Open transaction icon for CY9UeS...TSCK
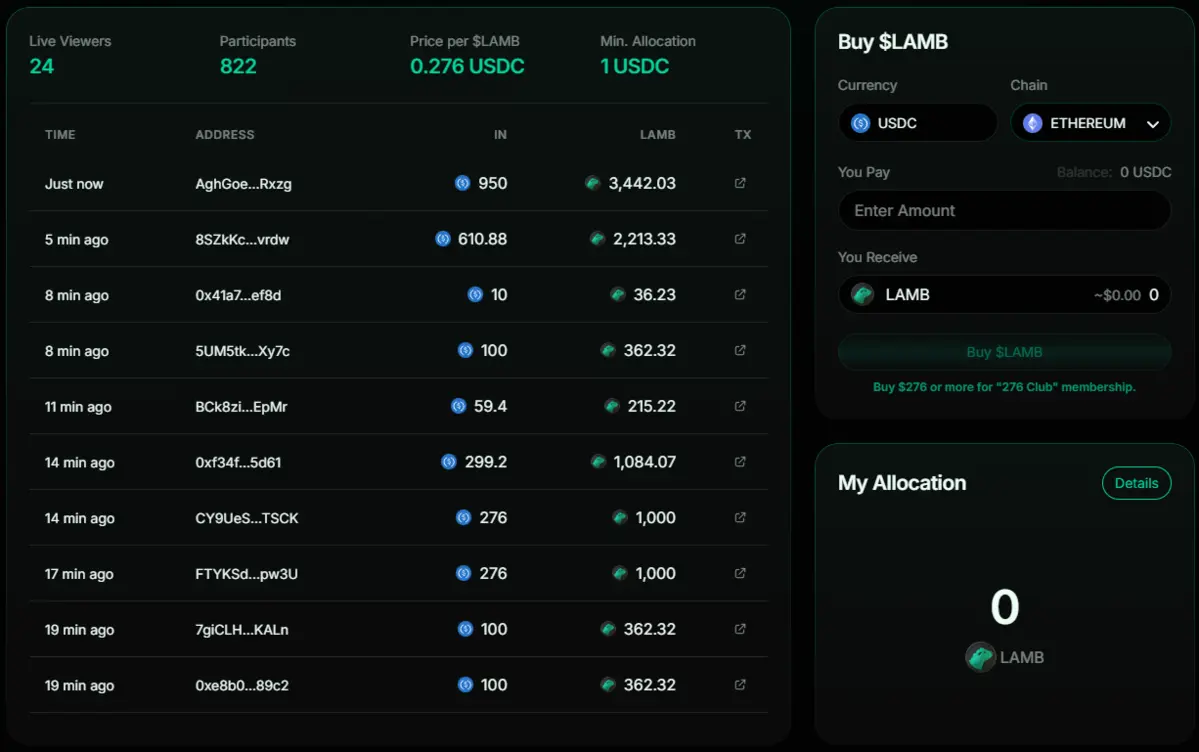 coord(740,518)
